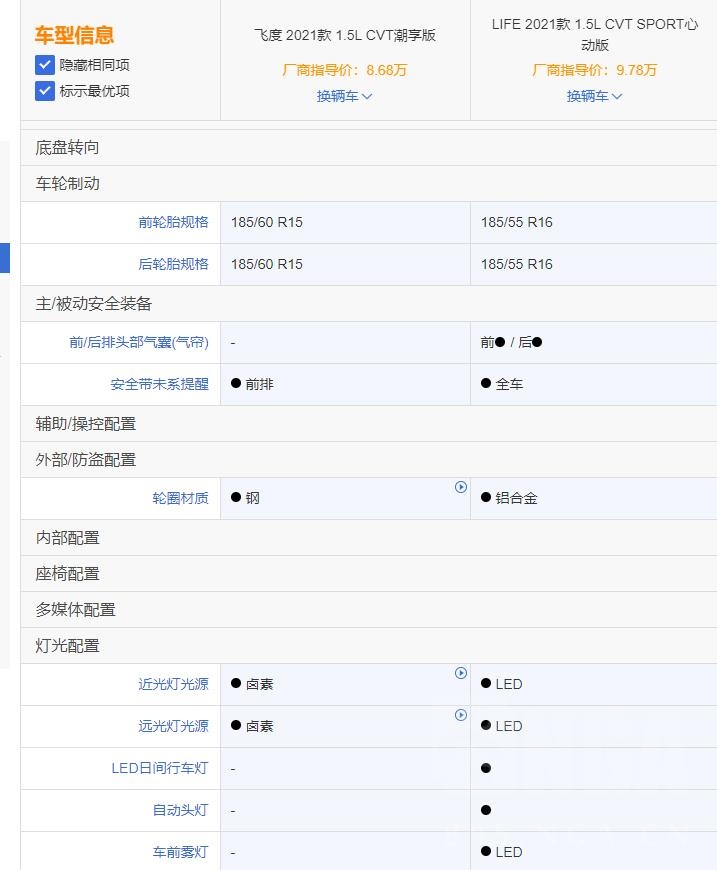Expand the 座椅配置 section
Viewport: 717px width, 870px height.
point(68,574)
